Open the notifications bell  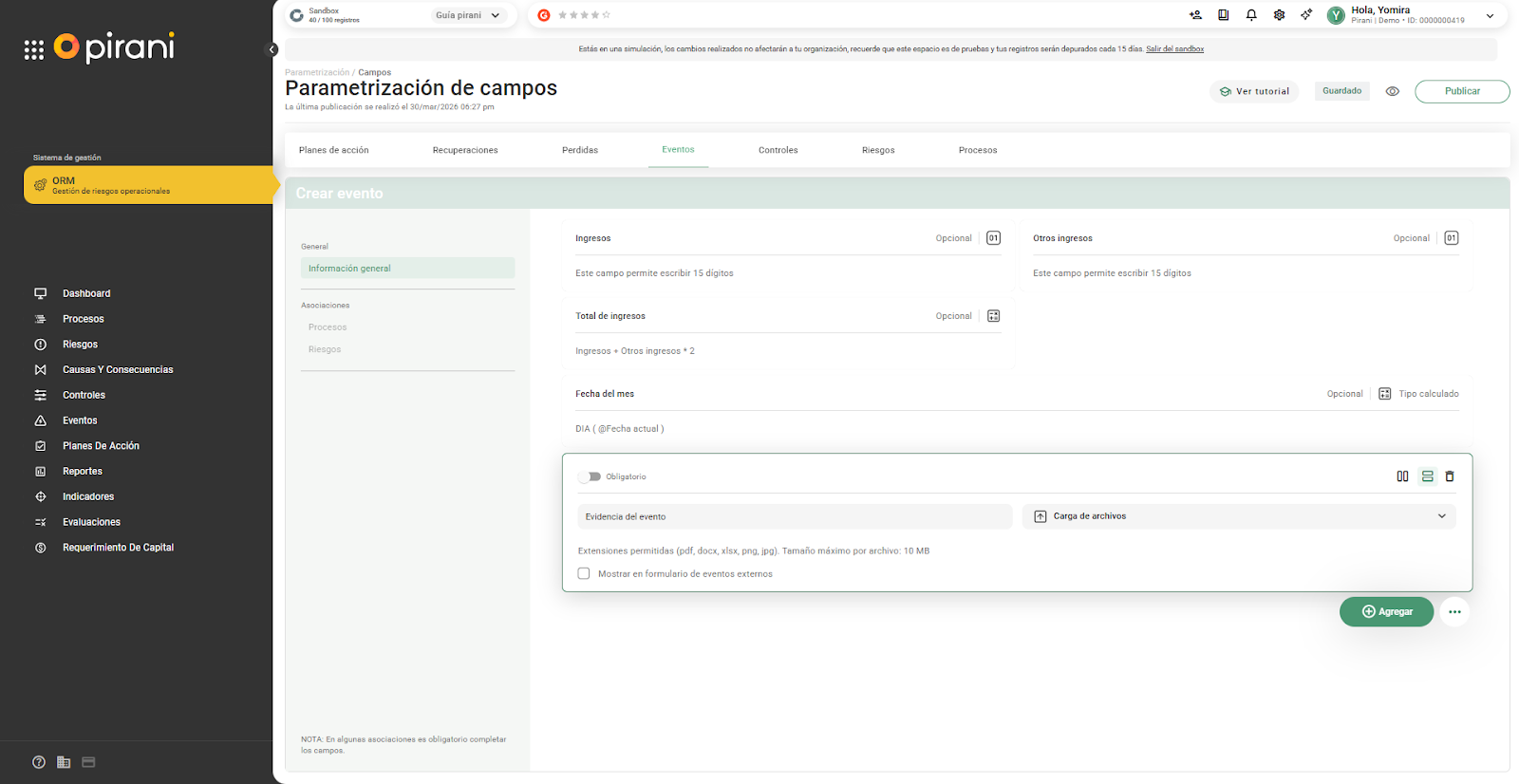[x=1251, y=15]
